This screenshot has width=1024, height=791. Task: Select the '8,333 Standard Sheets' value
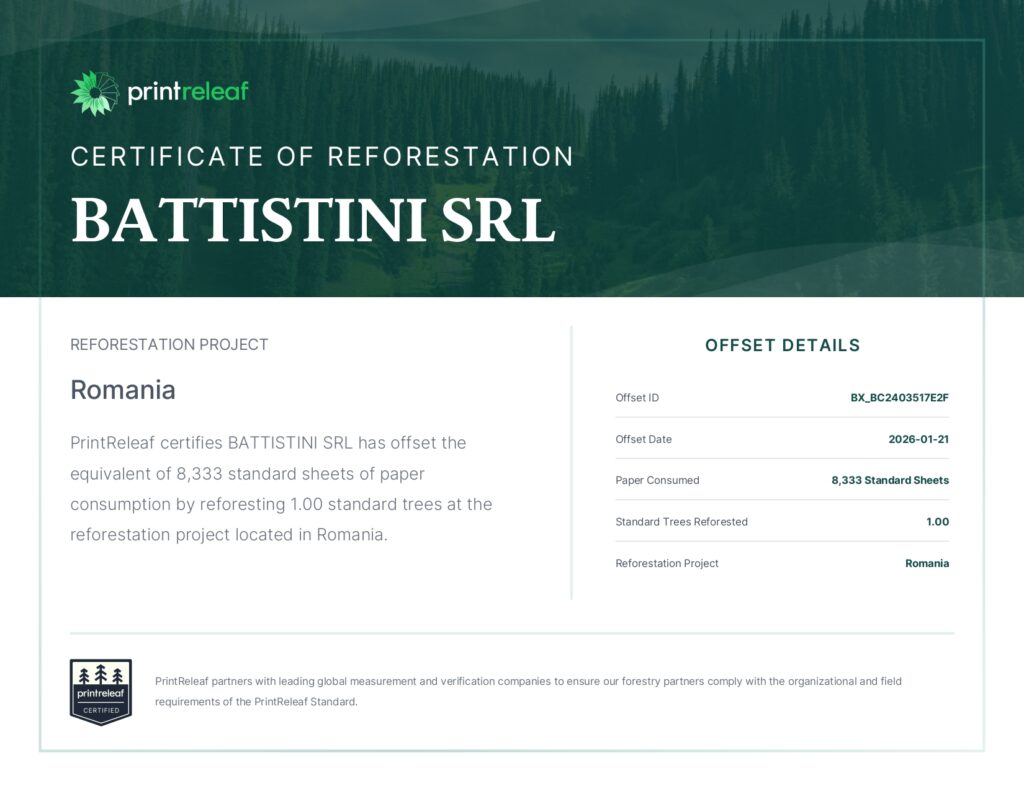pos(889,481)
